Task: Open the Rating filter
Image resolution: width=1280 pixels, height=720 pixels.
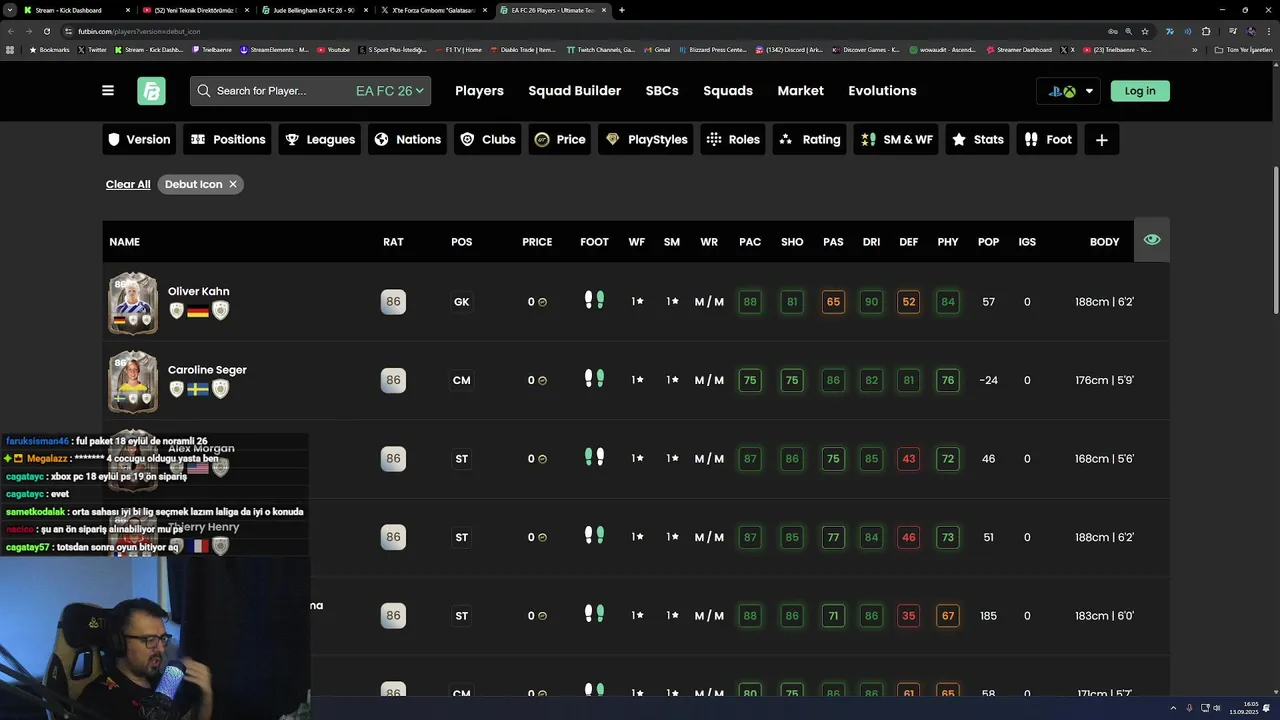Action: coord(810,140)
